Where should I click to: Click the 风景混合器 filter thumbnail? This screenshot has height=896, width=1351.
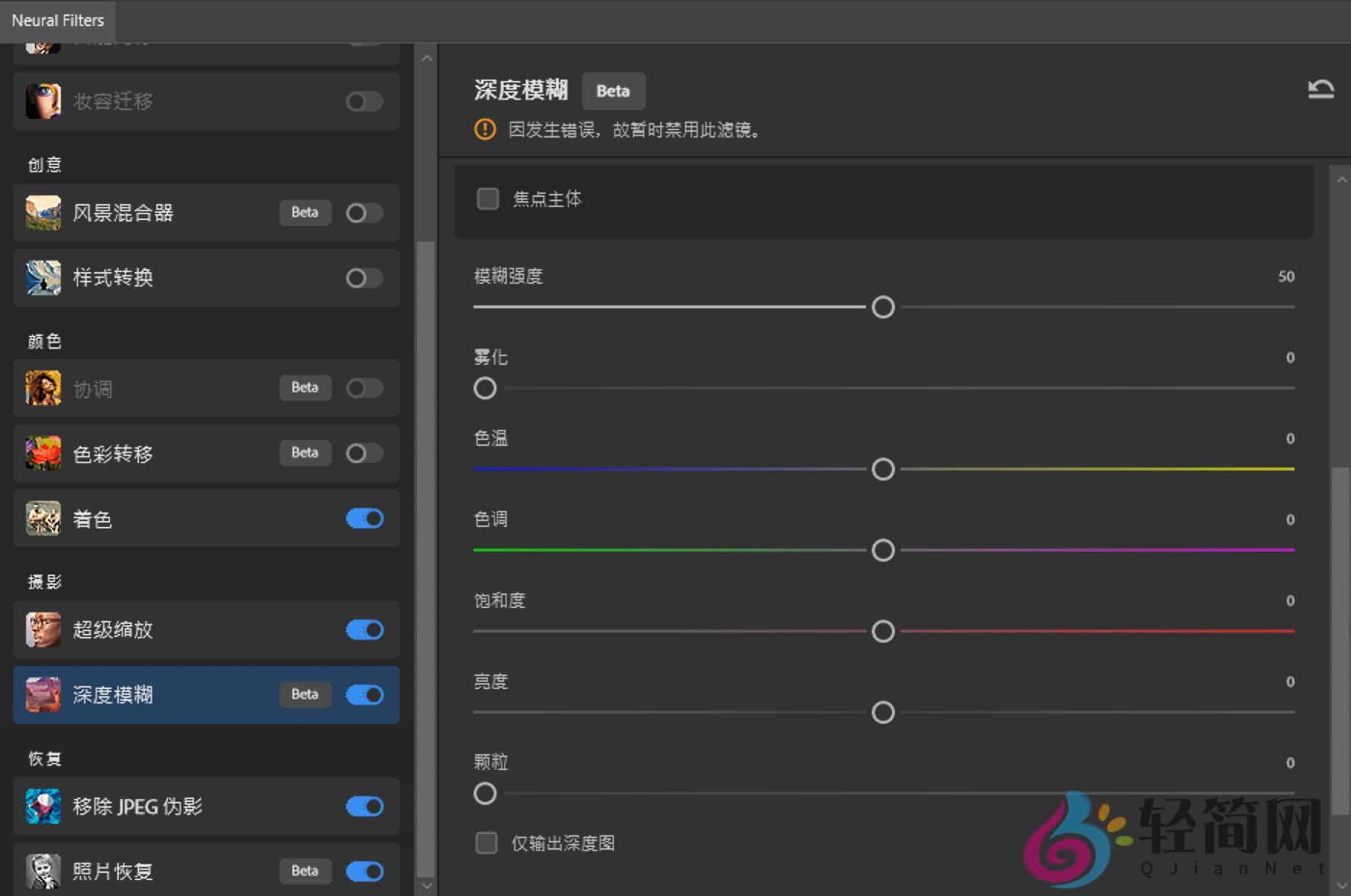pyautogui.click(x=42, y=213)
